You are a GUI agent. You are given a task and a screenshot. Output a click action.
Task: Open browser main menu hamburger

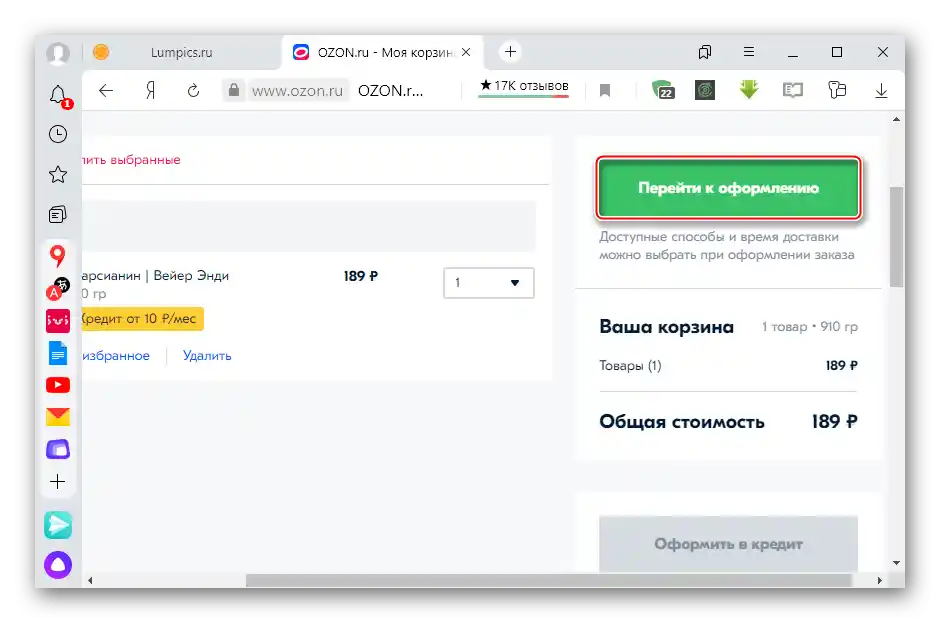(749, 52)
